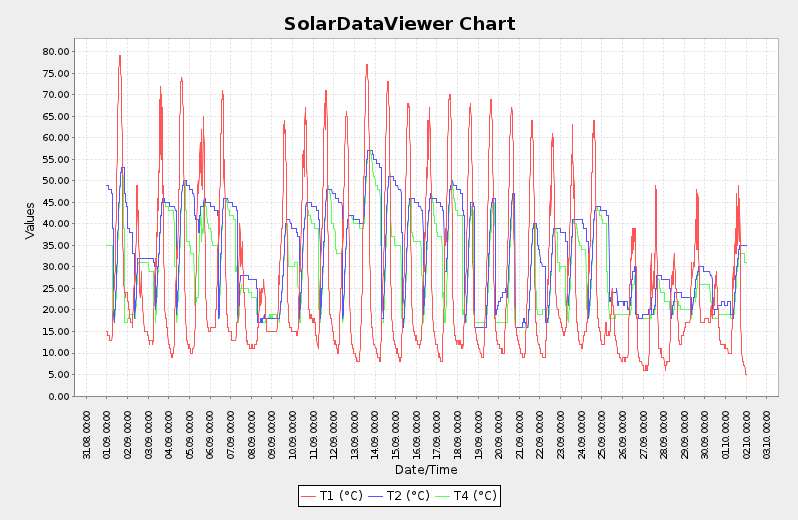Click the 09.09. 00:00 date label

tap(272, 435)
